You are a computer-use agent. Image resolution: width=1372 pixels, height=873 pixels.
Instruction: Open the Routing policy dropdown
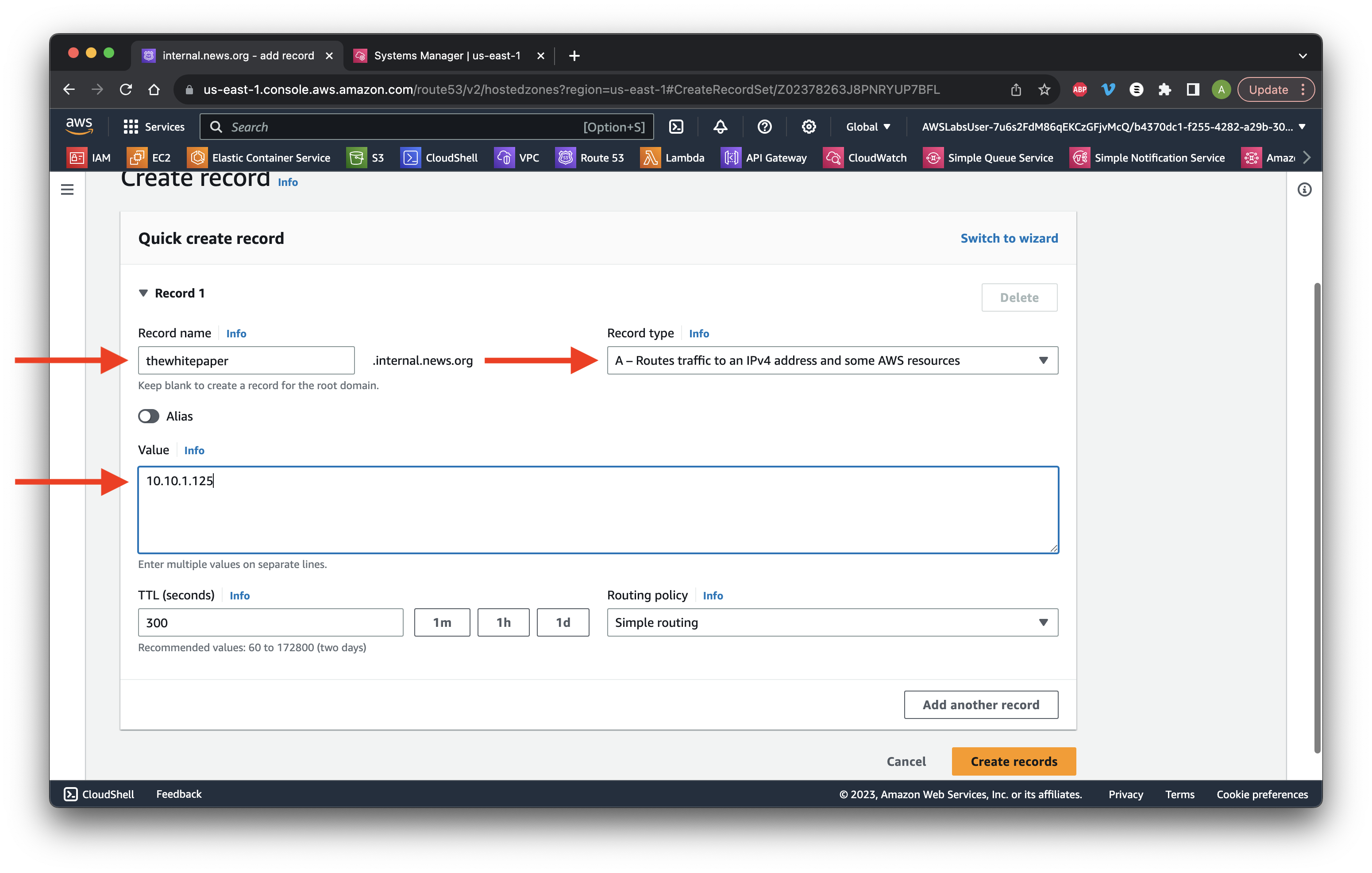pyautogui.click(x=832, y=622)
